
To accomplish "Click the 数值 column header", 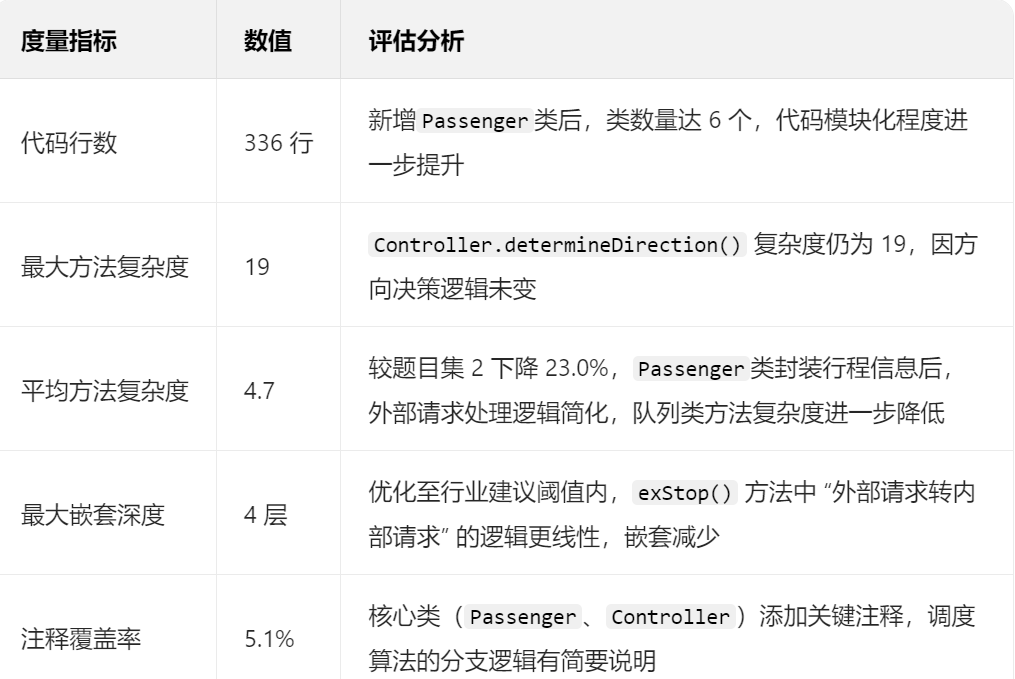I will pos(267,41).
